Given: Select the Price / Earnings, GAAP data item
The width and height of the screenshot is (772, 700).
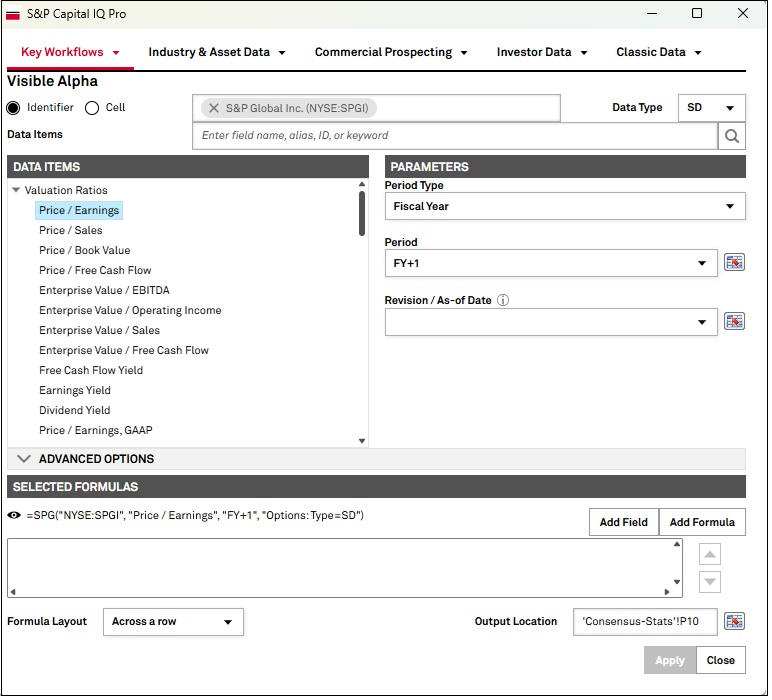Looking at the screenshot, I should pos(96,432).
